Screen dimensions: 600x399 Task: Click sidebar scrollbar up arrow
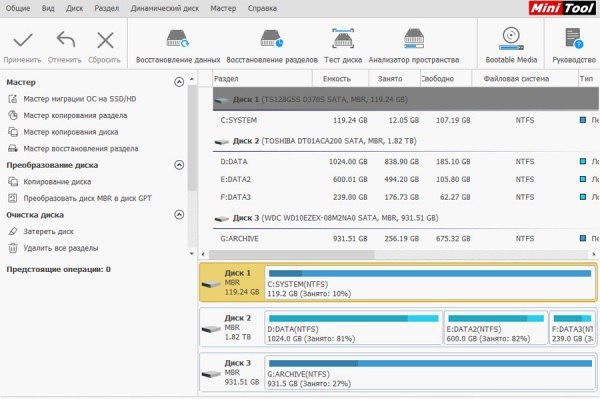point(192,79)
